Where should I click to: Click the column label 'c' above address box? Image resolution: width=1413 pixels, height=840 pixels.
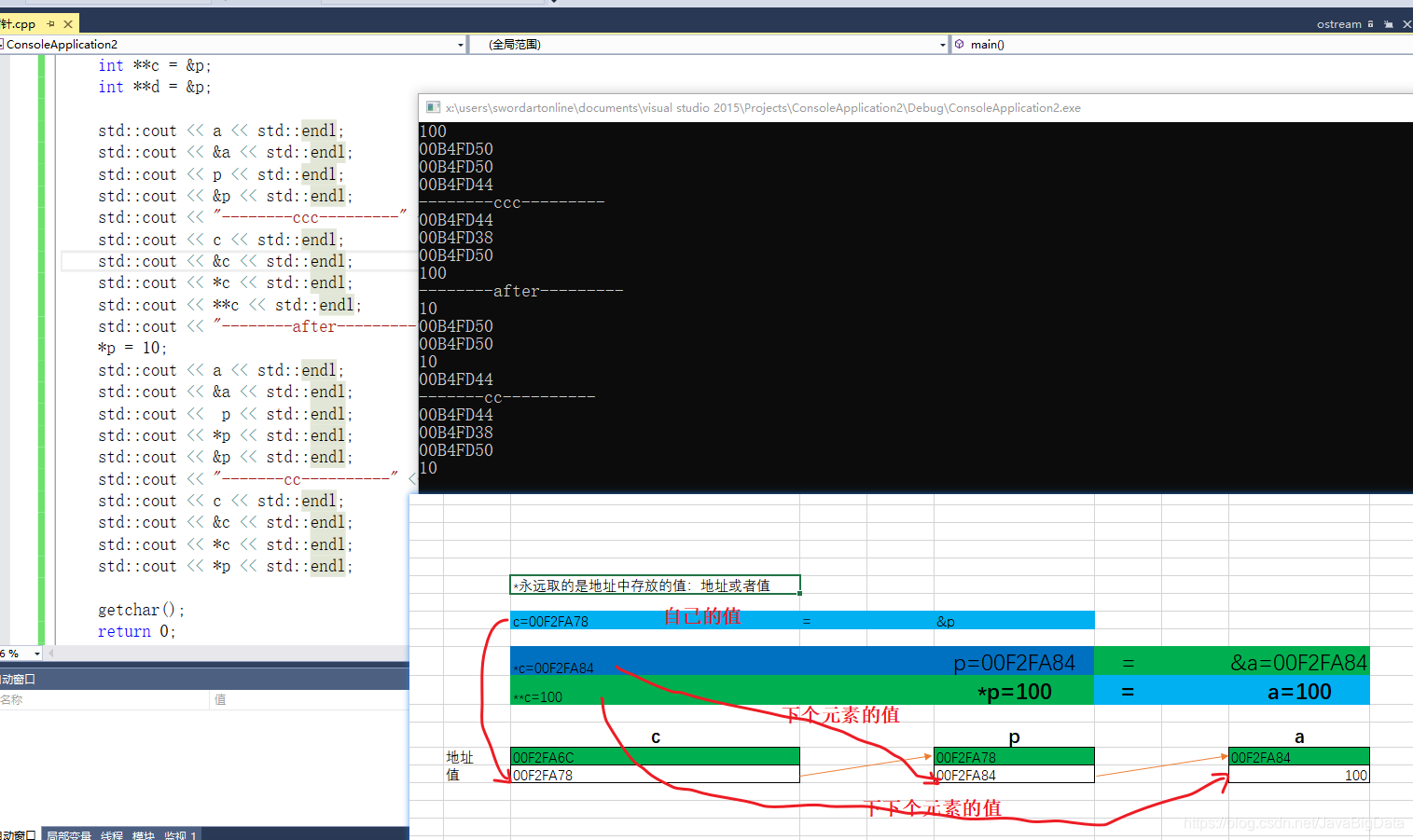[656, 737]
